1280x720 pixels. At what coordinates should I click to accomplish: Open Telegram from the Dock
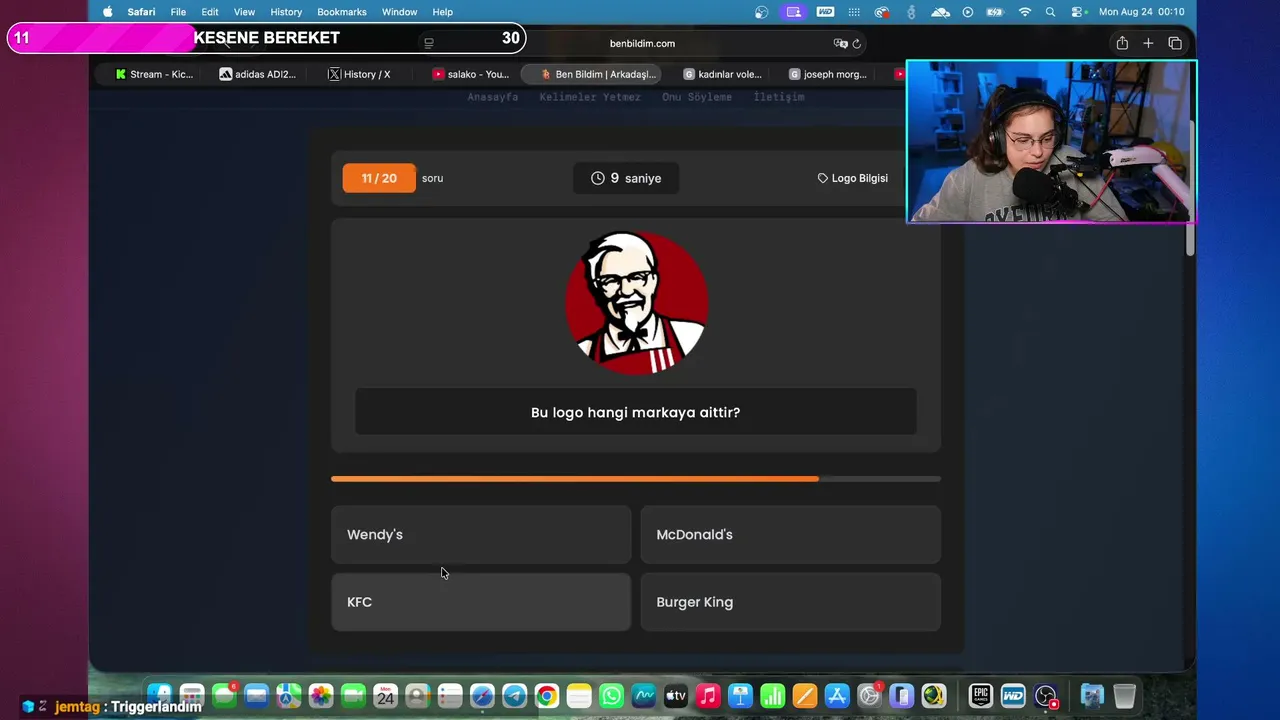[514, 696]
